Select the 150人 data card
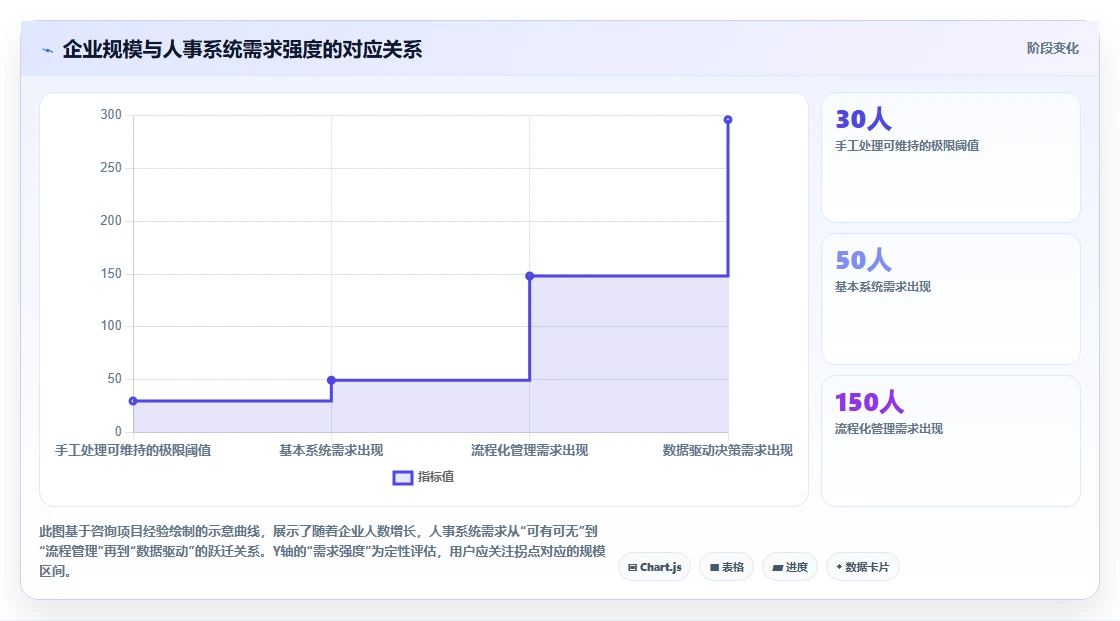Screen dimensions: 1120x621 tap(951, 441)
